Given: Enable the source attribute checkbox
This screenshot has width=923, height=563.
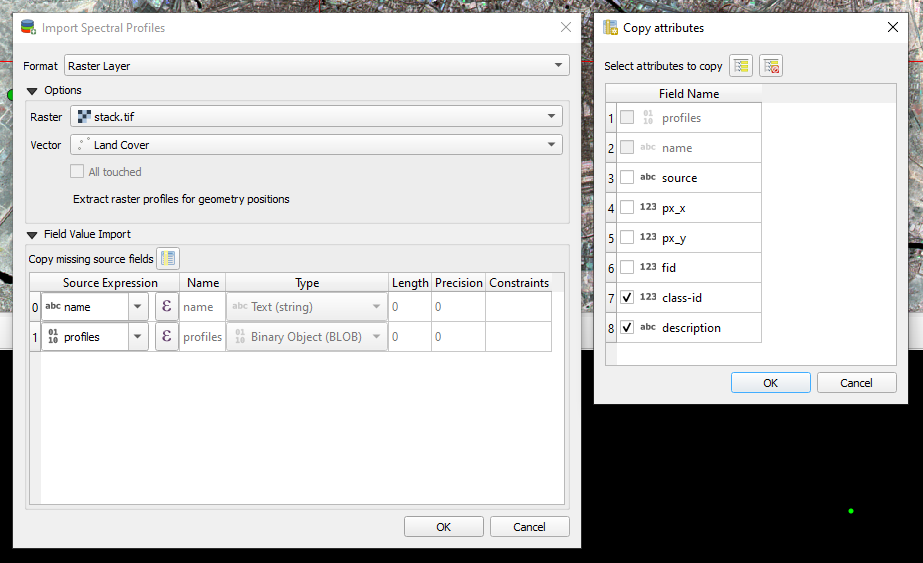Looking at the screenshot, I should click(x=627, y=178).
